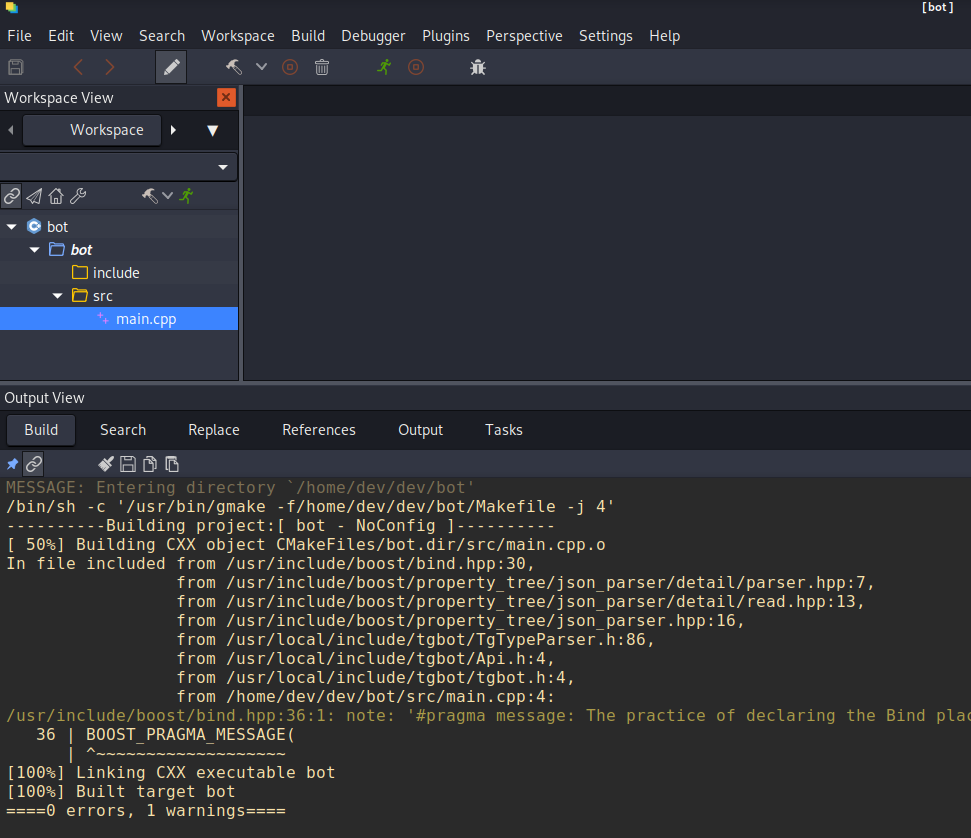
Task: Open the empty combo box under Workspace tab
Action: [x=118, y=167]
